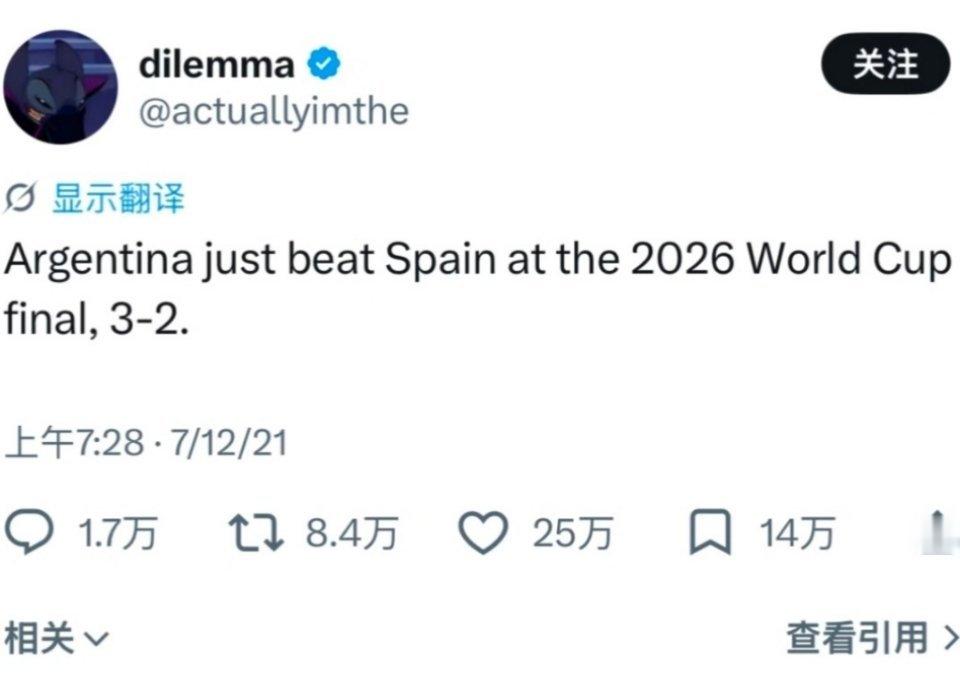Image resolution: width=960 pixels, height=696 pixels.
Task: Bookmark this tweet
Action: (710, 532)
